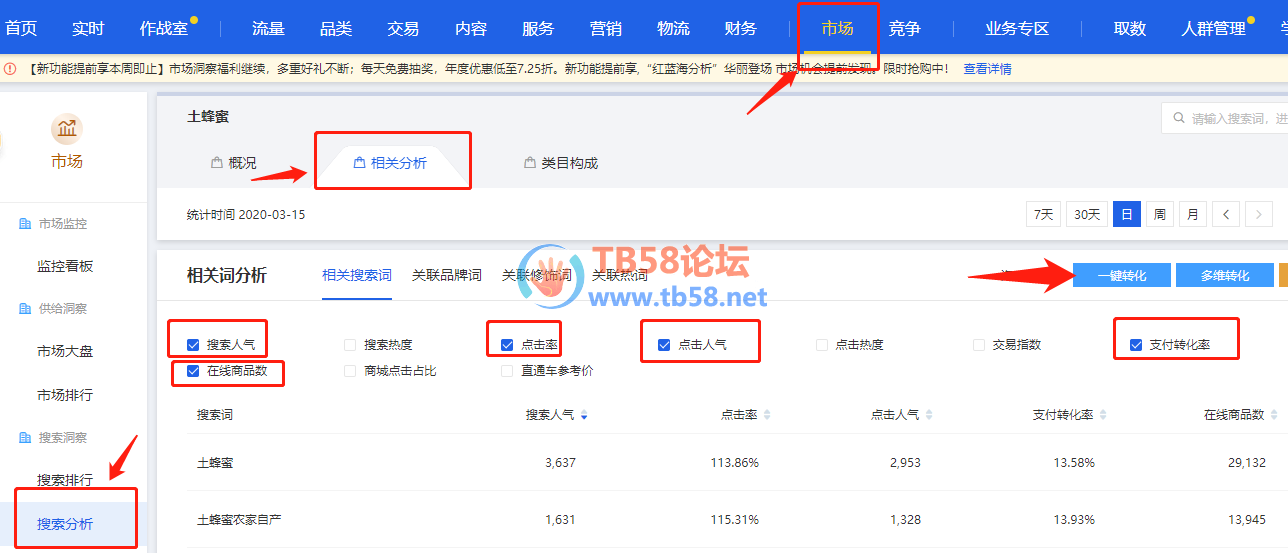Check the 直通车参考价 checkbox

tap(507, 371)
